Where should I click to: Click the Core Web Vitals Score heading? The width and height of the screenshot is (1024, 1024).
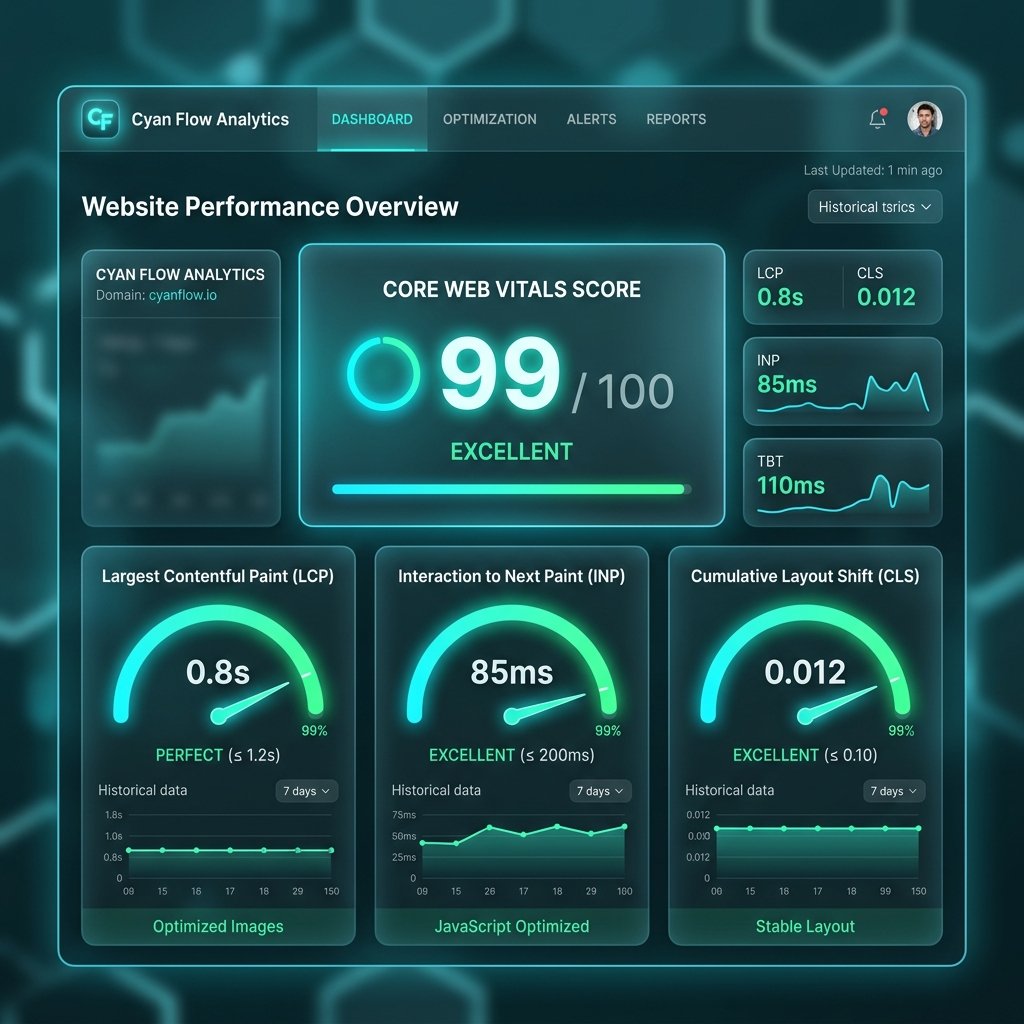[x=511, y=289]
